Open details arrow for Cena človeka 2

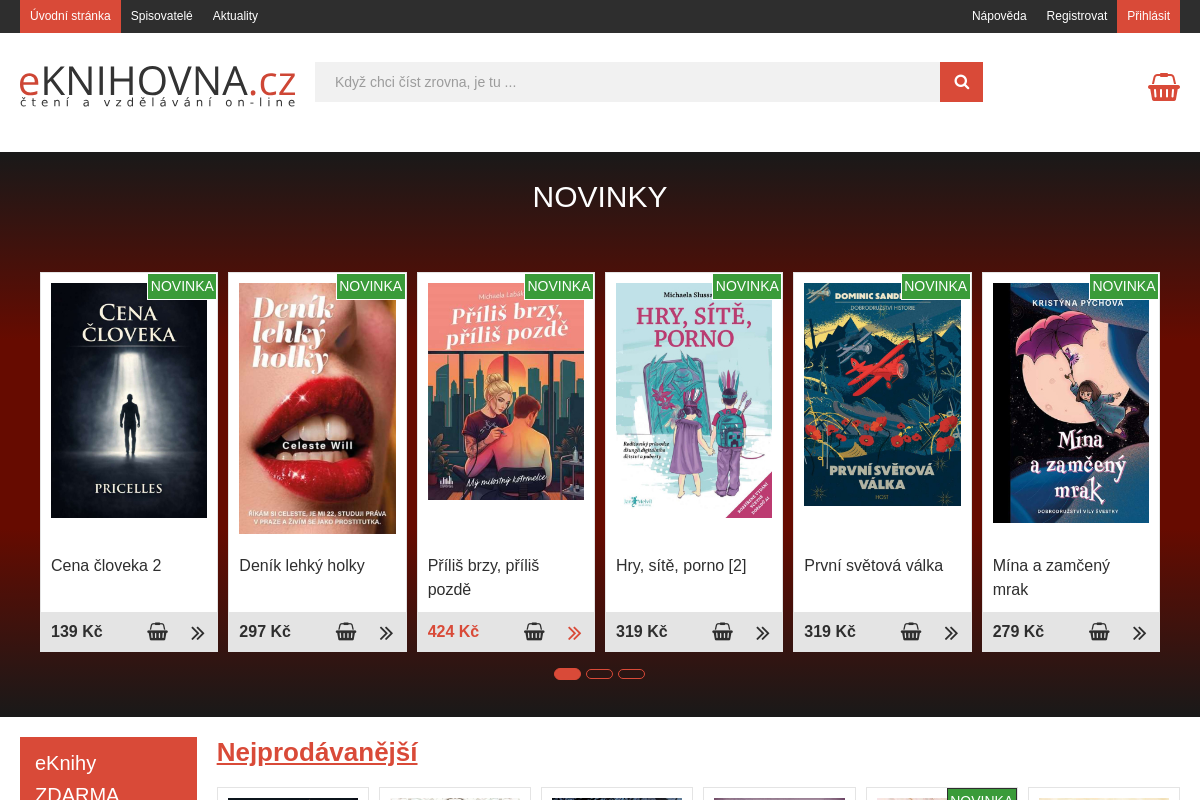coord(198,633)
